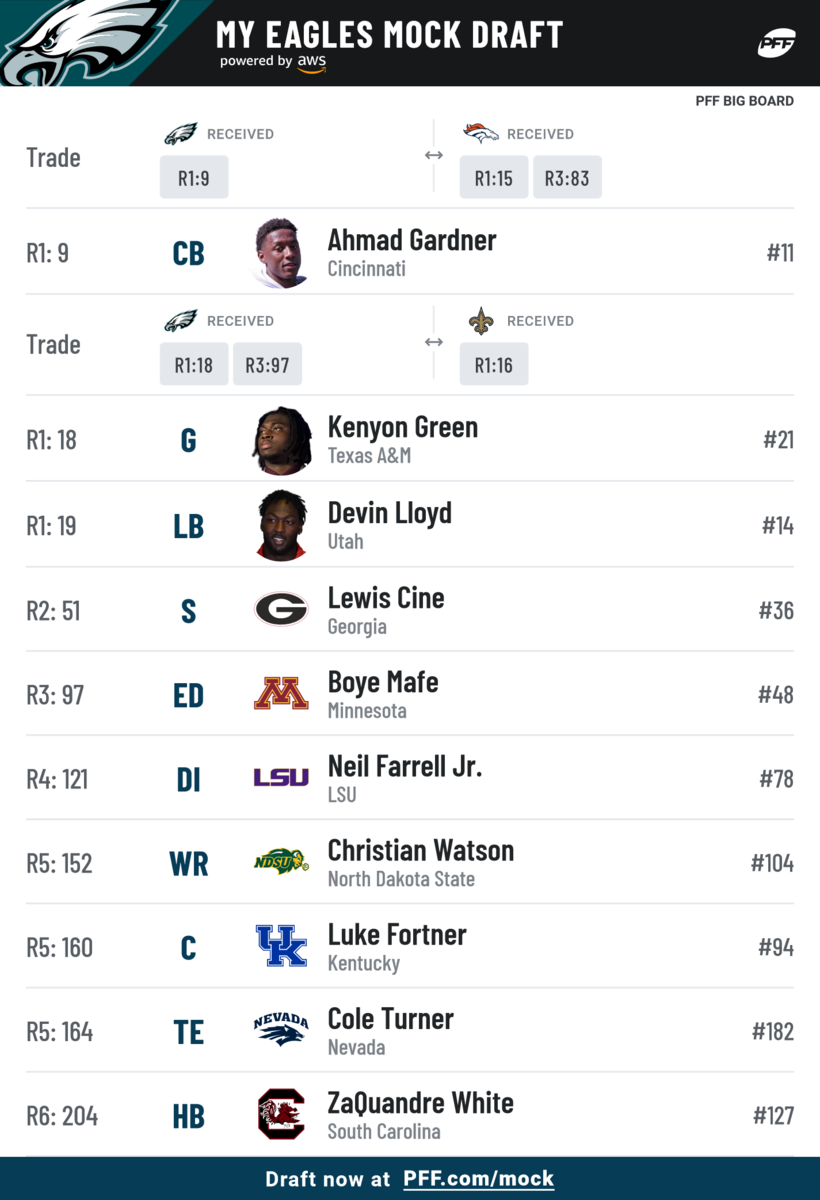Click the R3:97 pick chip in the second trade
The width and height of the screenshot is (820, 1200).
(x=267, y=365)
